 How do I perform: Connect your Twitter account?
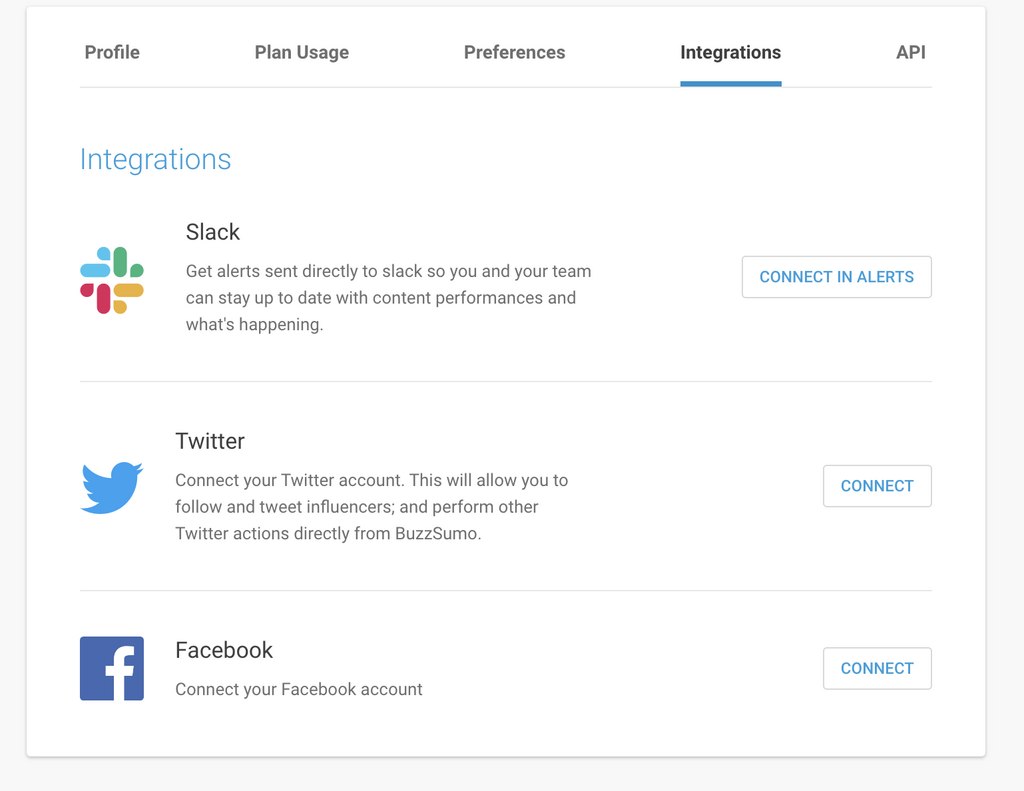point(877,486)
